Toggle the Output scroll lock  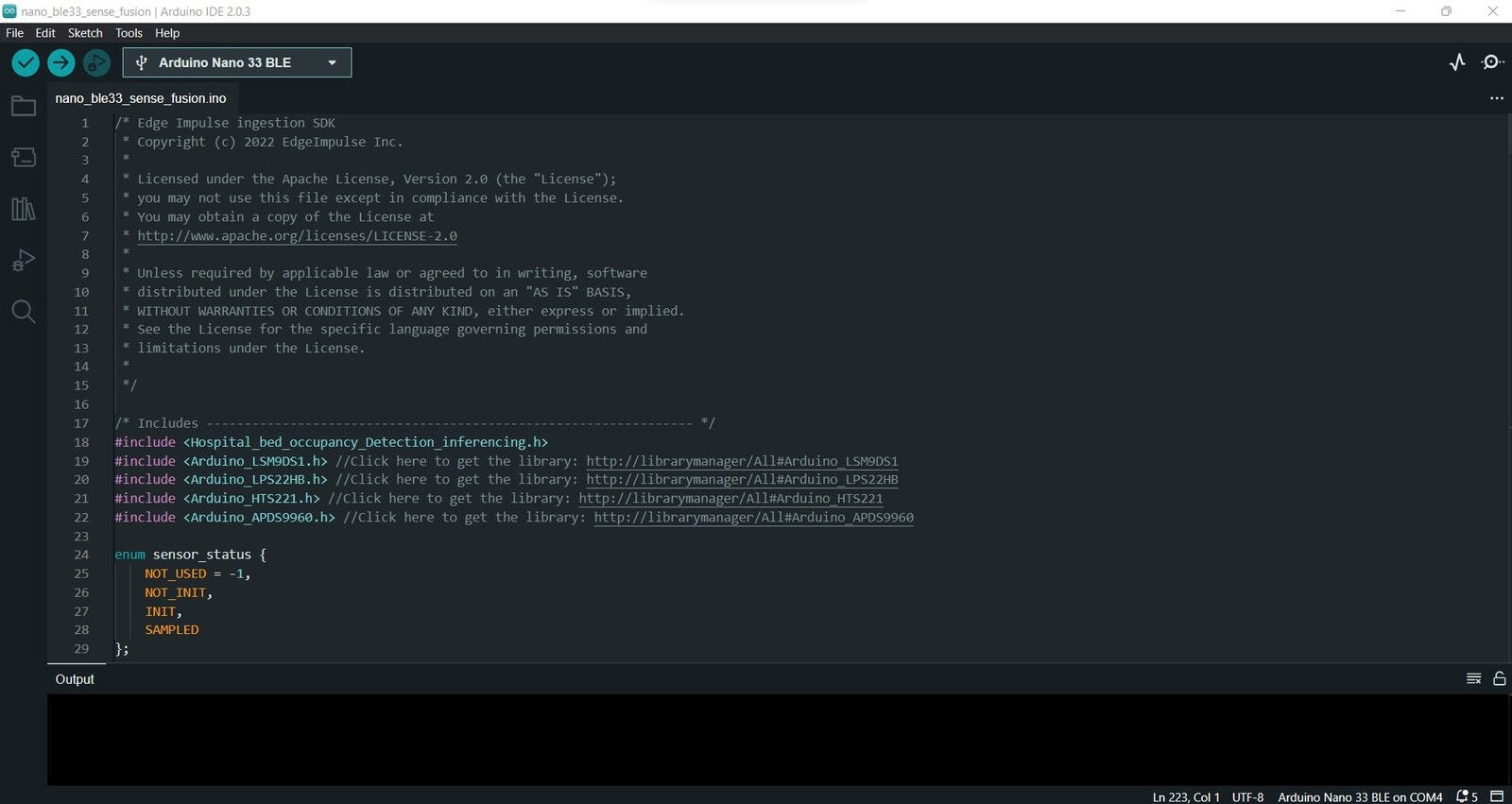click(1499, 678)
